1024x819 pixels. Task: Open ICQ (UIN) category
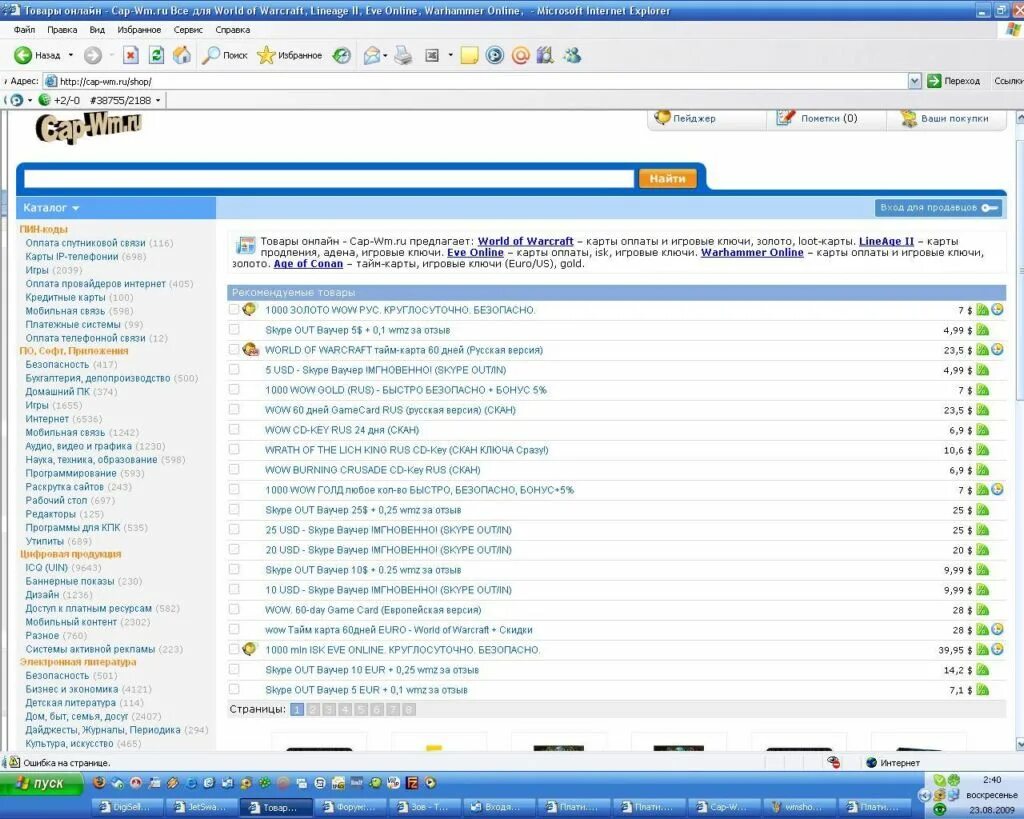click(x=46, y=568)
